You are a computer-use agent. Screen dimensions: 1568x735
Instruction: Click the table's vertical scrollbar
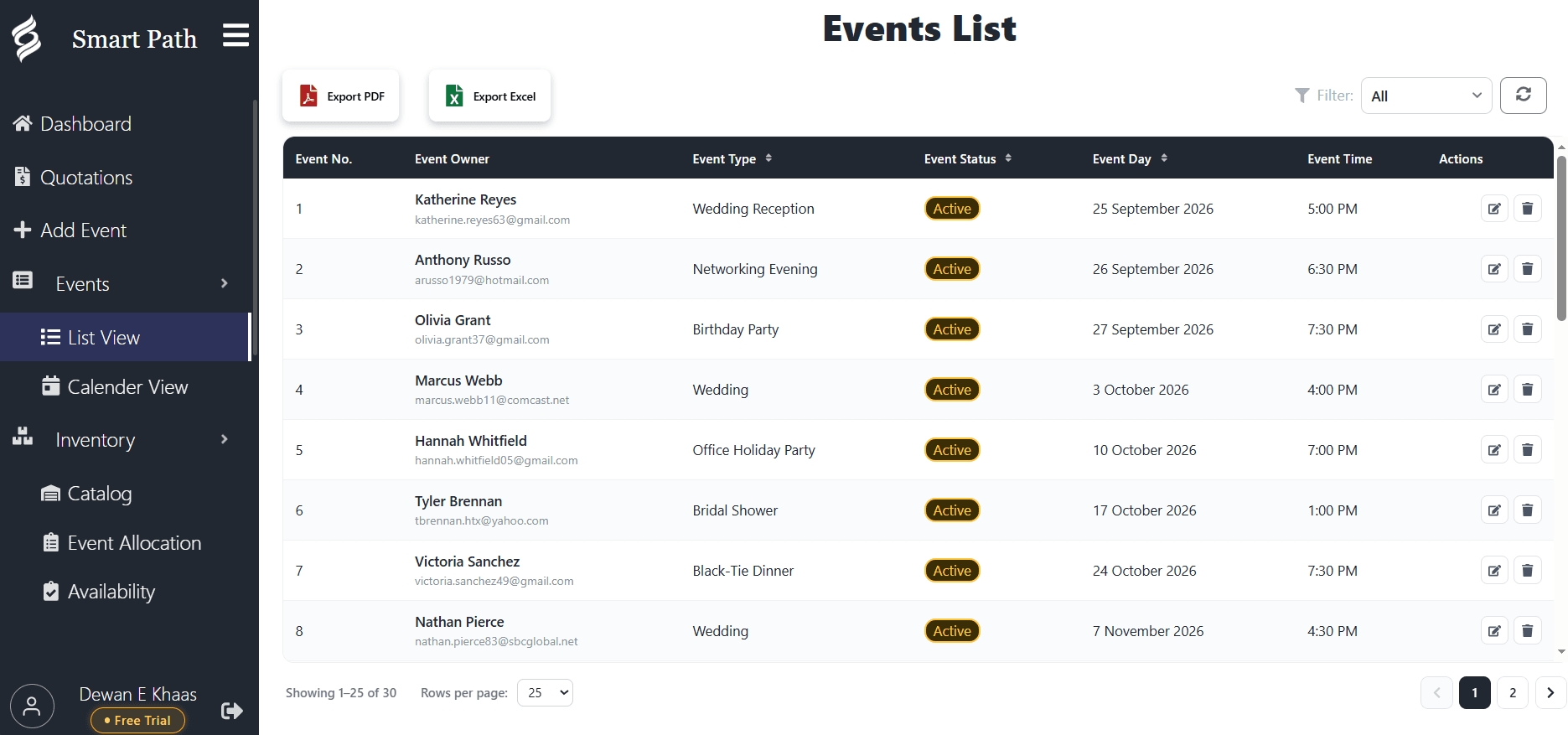point(1560,238)
